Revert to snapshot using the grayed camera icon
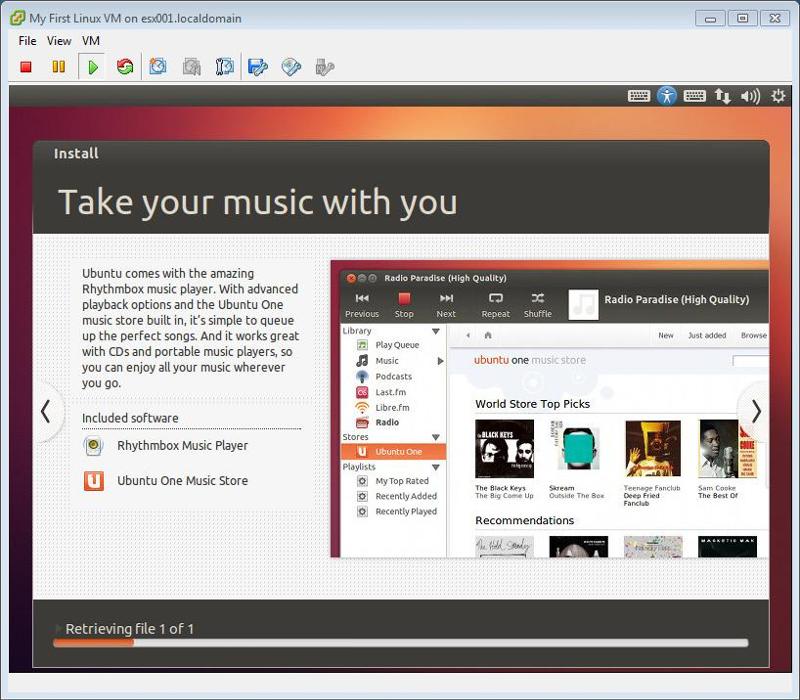The height and width of the screenshot is (700, 800). coord(191,67)
